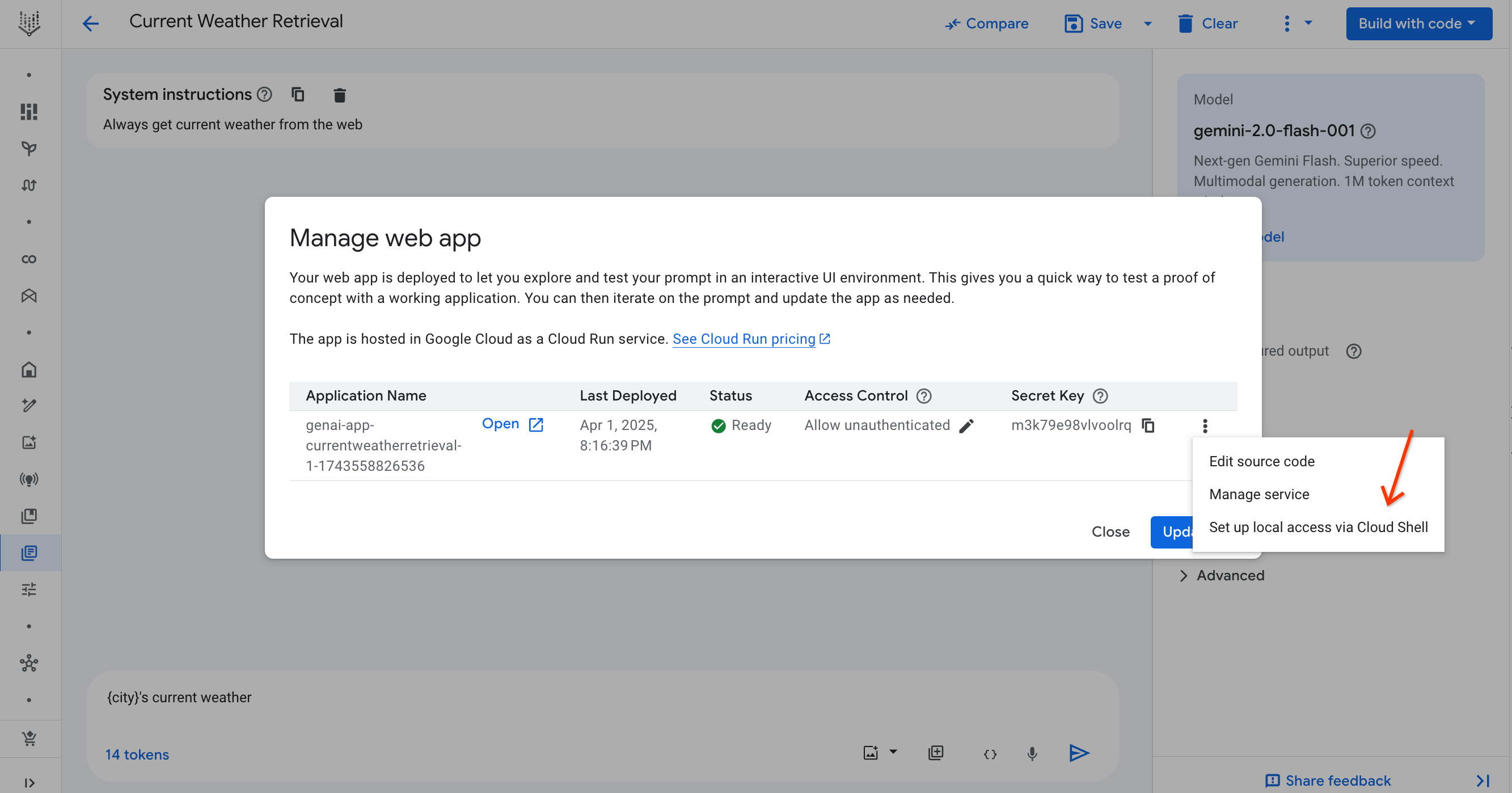This screenshot has height=793, width=1512.
Task: Expand the Advanced section
Action: tap(1230, 575)
